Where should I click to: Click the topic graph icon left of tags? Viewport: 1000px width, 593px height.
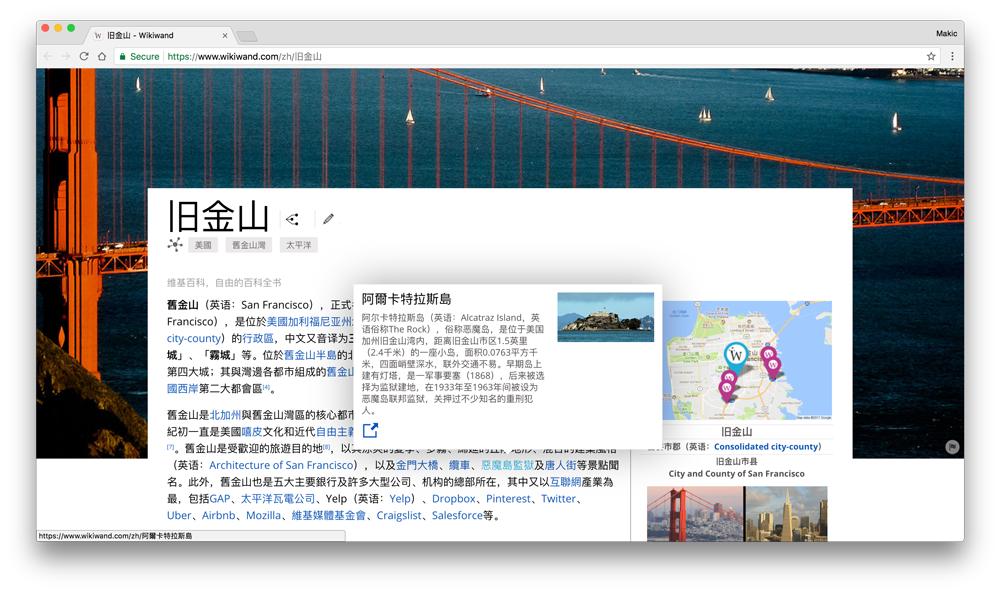(175, 244)
